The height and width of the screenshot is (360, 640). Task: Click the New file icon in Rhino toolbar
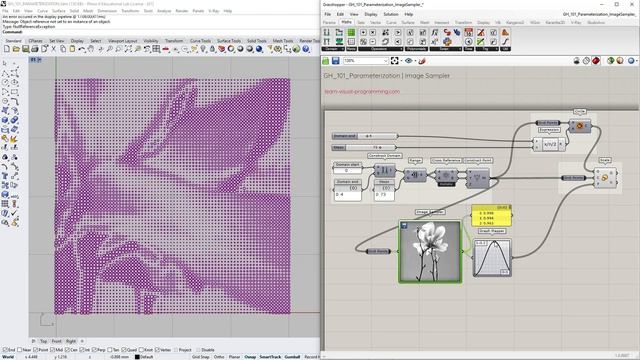[7, 49]
